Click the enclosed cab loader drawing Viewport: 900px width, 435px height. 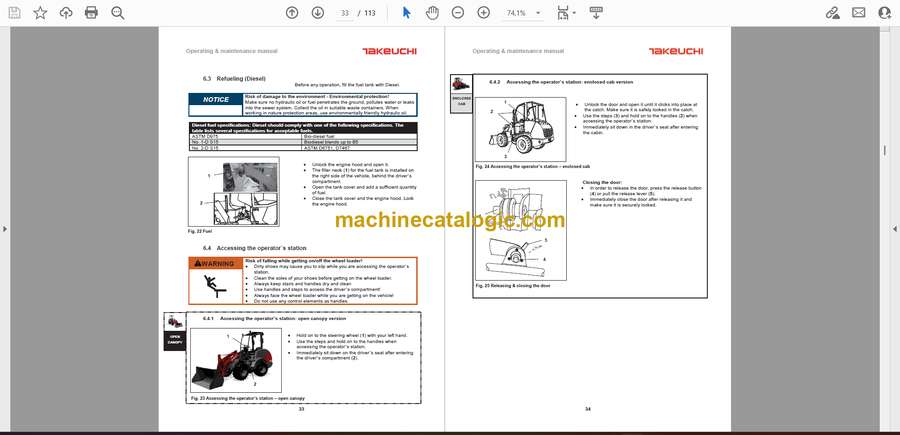(x=521, y=130)
